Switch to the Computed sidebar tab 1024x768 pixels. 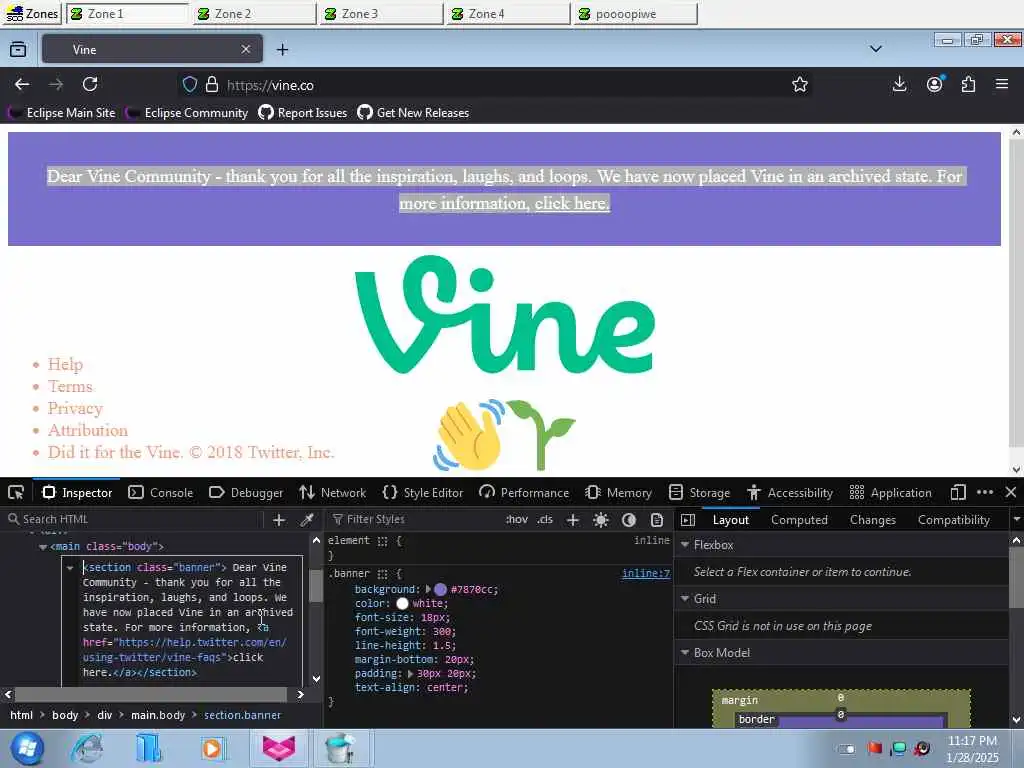[x=799, y=520]
